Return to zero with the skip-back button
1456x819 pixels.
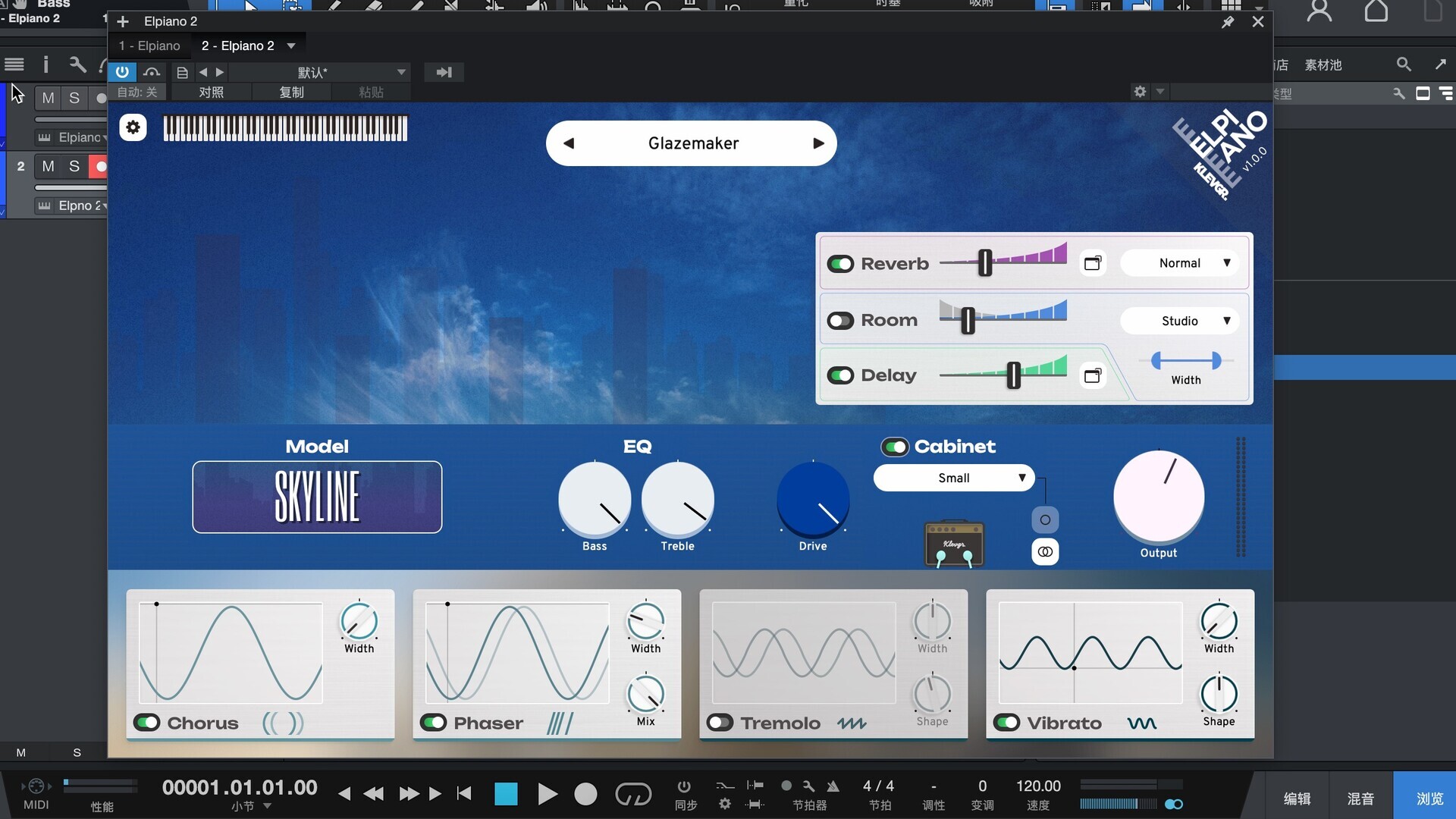tap(464, 794)
